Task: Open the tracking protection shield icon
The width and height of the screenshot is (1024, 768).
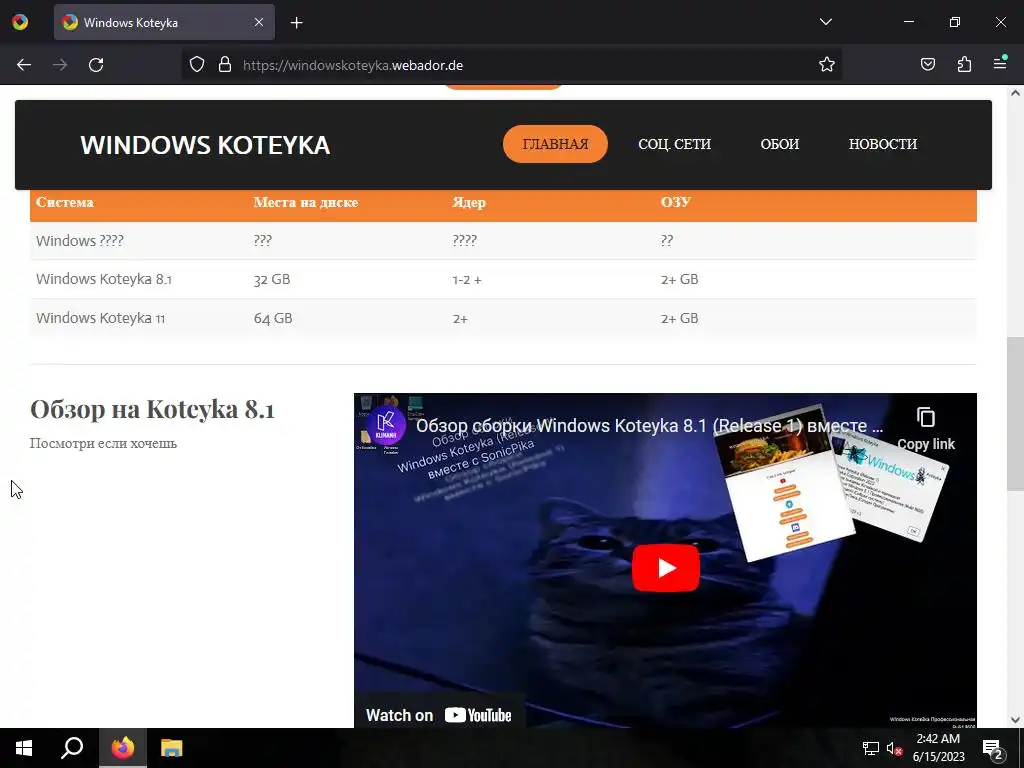Action: (197, 65)
